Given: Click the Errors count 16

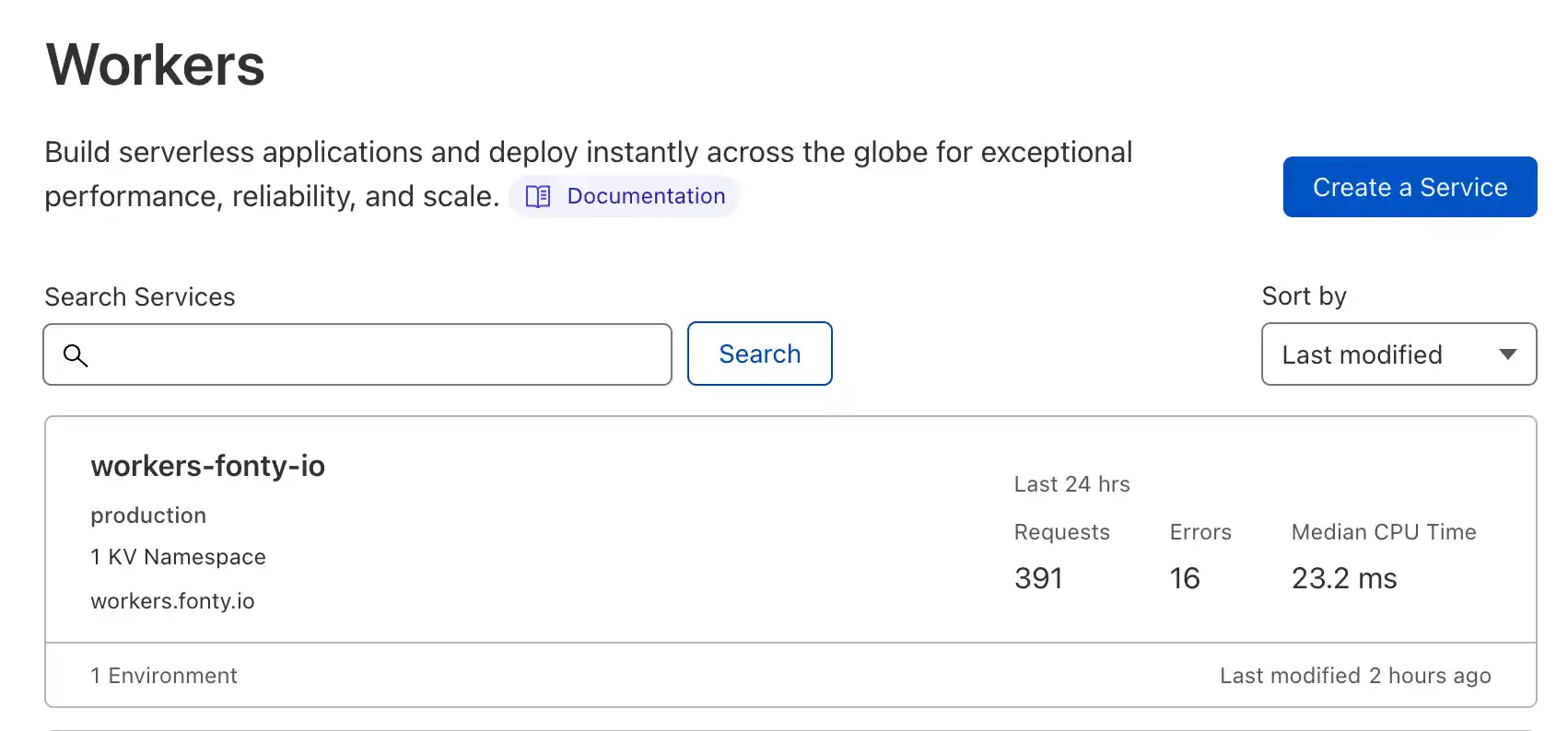Looking at the screenshot, I should pos(1185,578).
